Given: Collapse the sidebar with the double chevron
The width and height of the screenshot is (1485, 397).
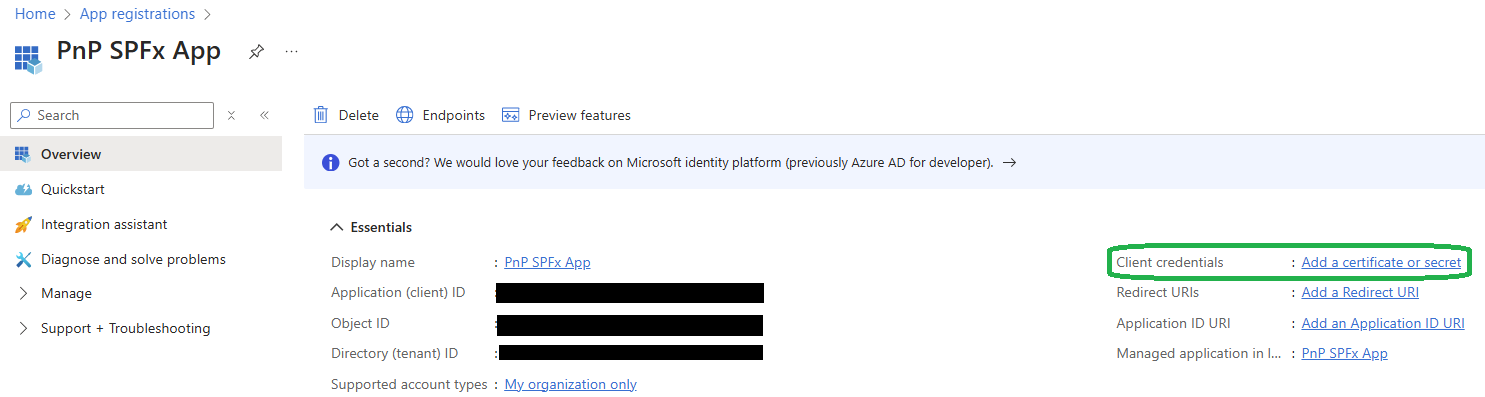Looking at the screenshot, I should [x=264, y=115].
